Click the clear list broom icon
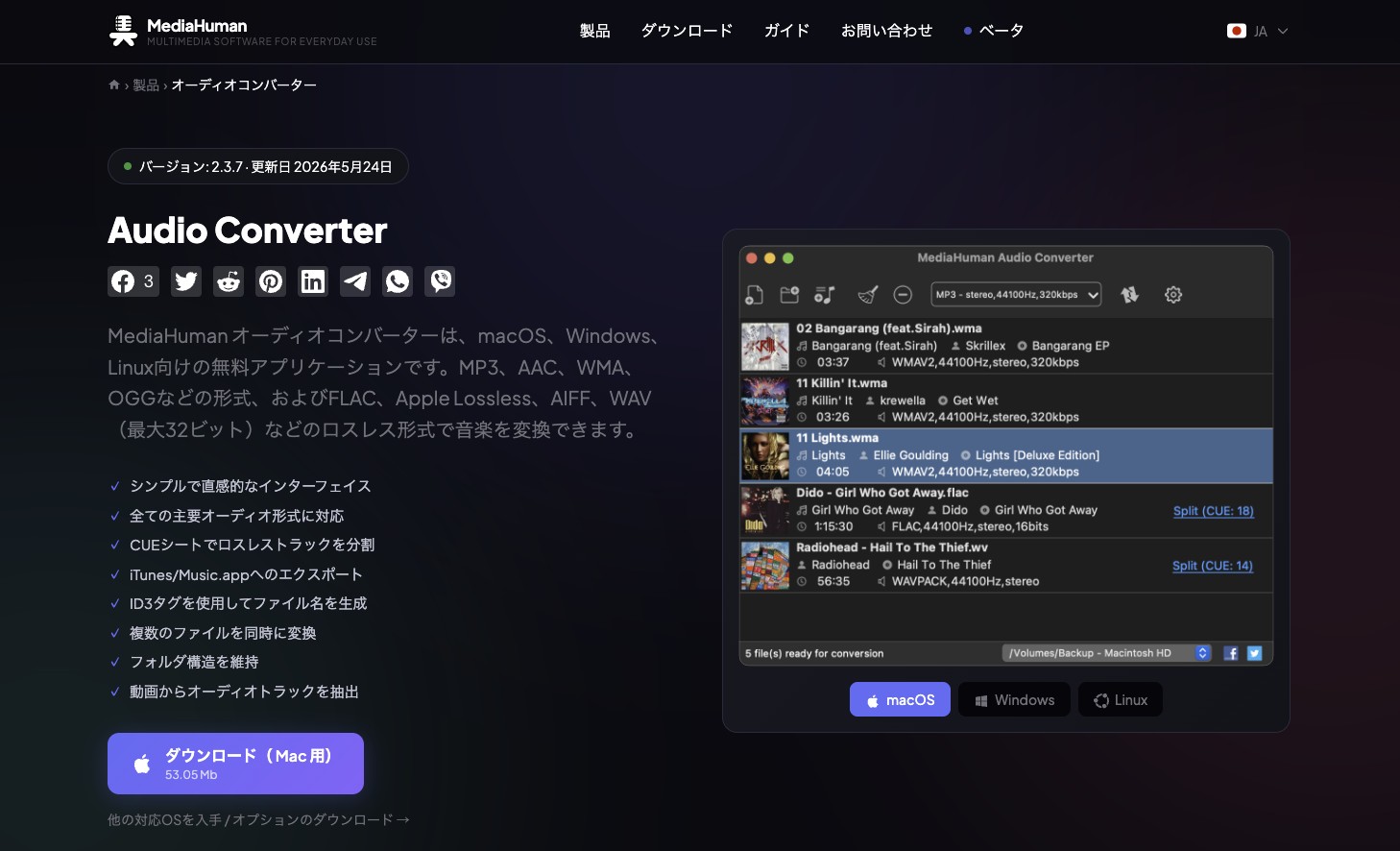Image resolution: width=1400 pixels, height=851 pixels. pyautogui.click(x=867, y=295)
